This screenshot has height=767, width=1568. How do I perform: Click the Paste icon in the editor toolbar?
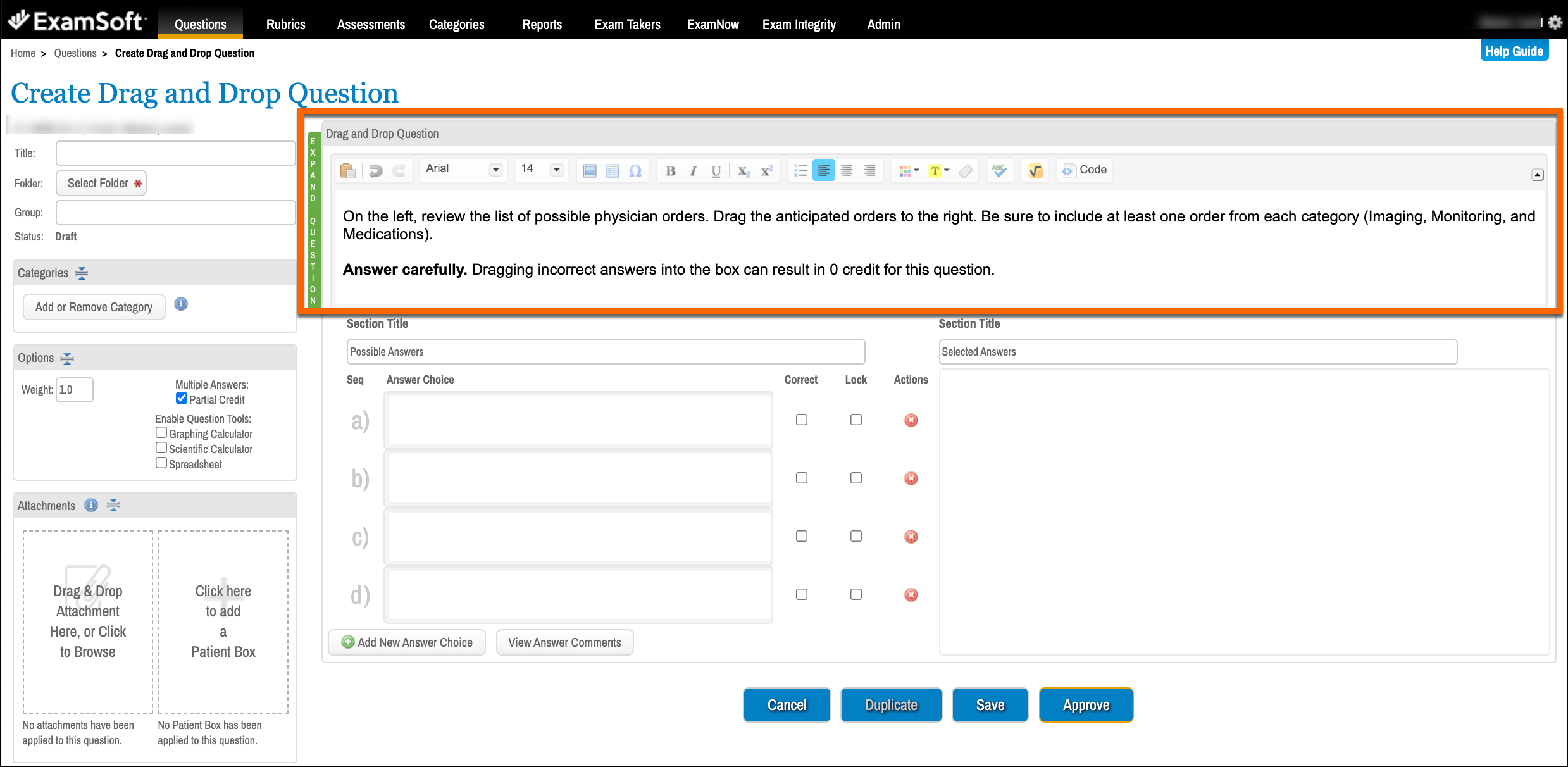click(347, 171)
